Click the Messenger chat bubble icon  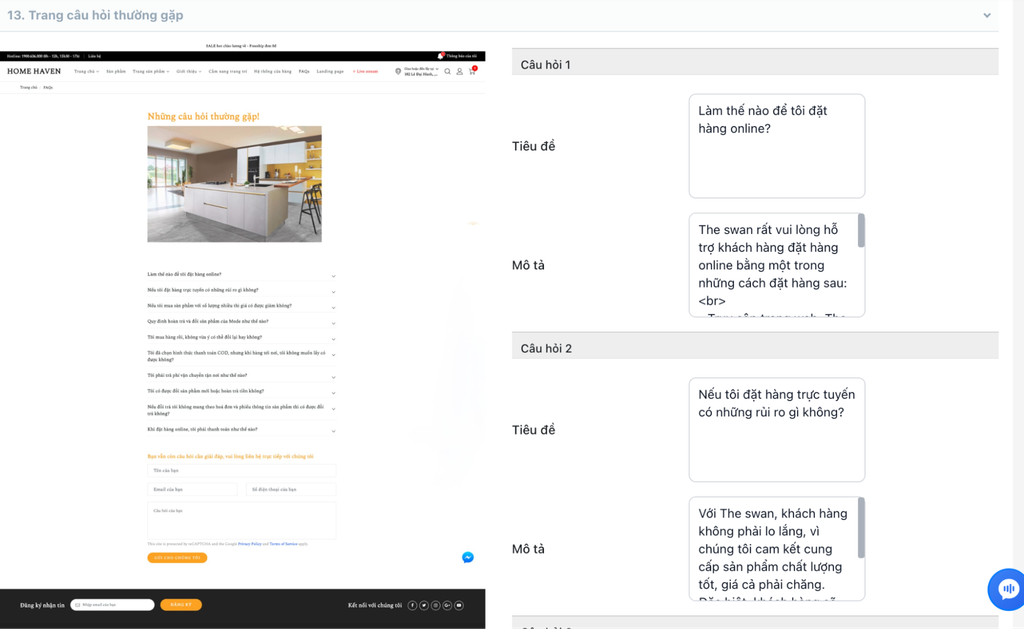pyautogui.click(x=467, y=558)
